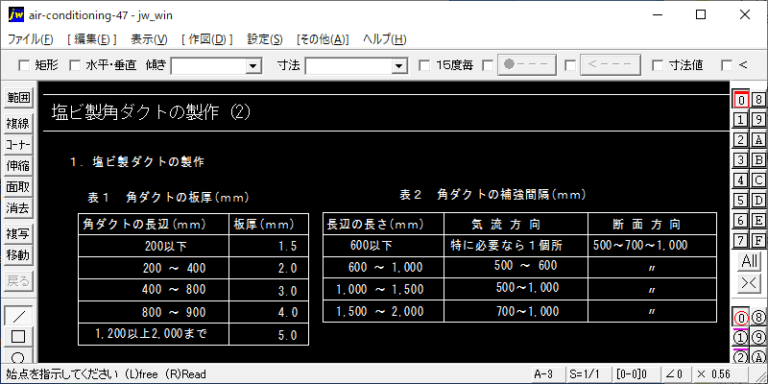Screen dimensions: 768x384
Task: Toggle the < checkbox at toolbar end
Action: [x=727, y=65]
